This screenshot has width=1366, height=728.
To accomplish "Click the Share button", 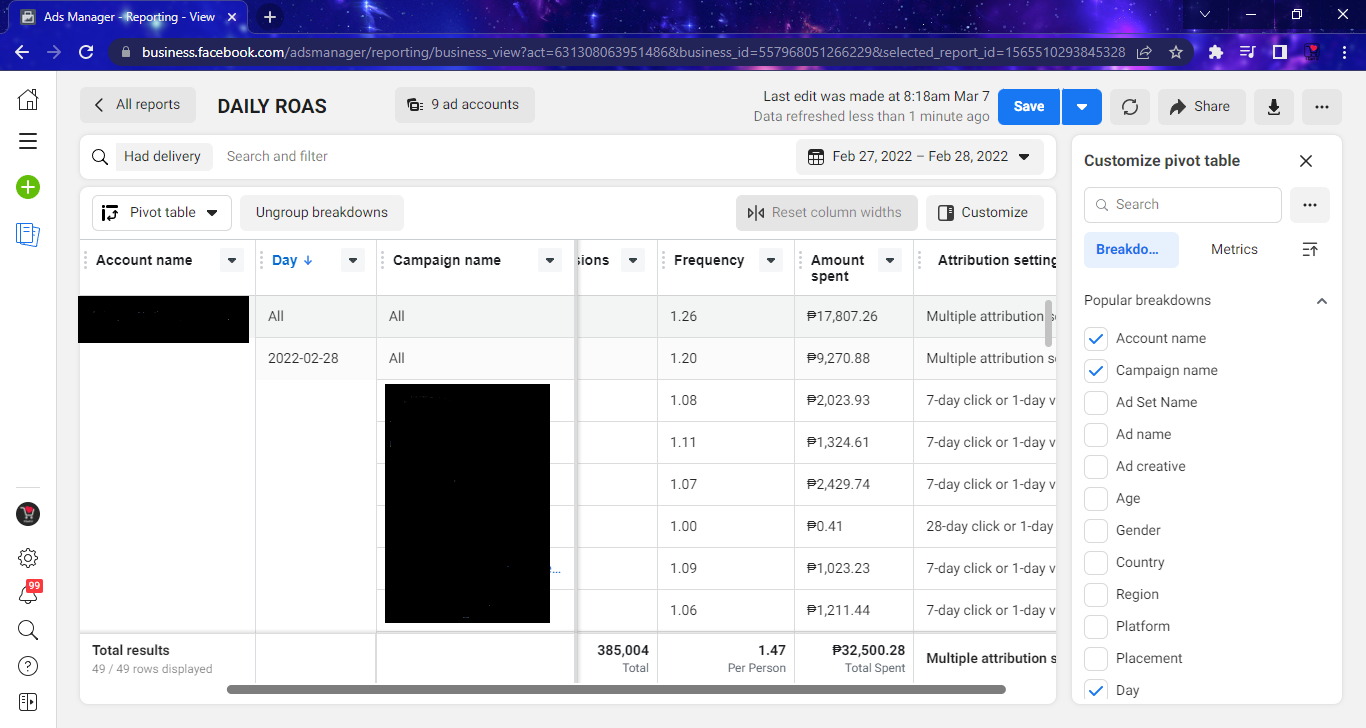I will point(1201,107).
